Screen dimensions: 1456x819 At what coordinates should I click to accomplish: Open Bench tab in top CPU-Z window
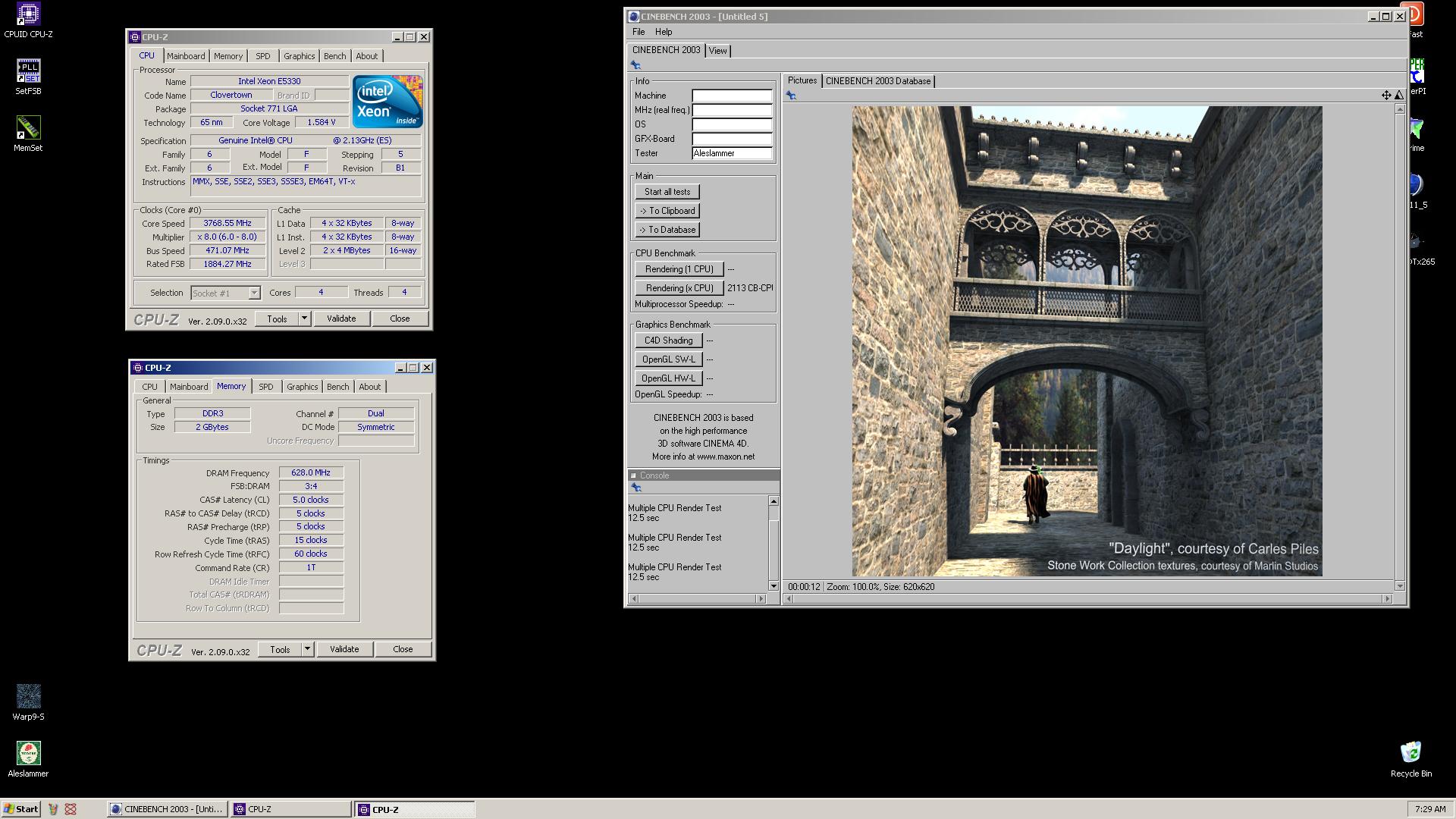(x=334, y=56)
